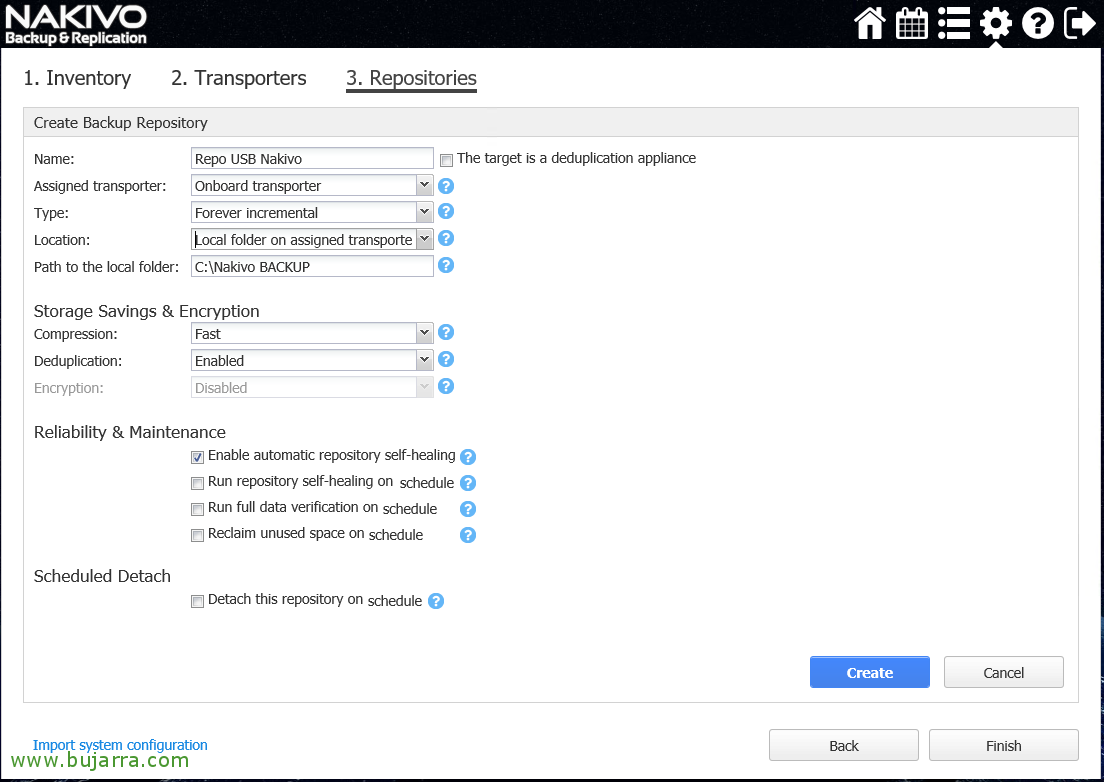
Task: Click the Finish button
Action: pyautogui.click(x=1003, y=745)
